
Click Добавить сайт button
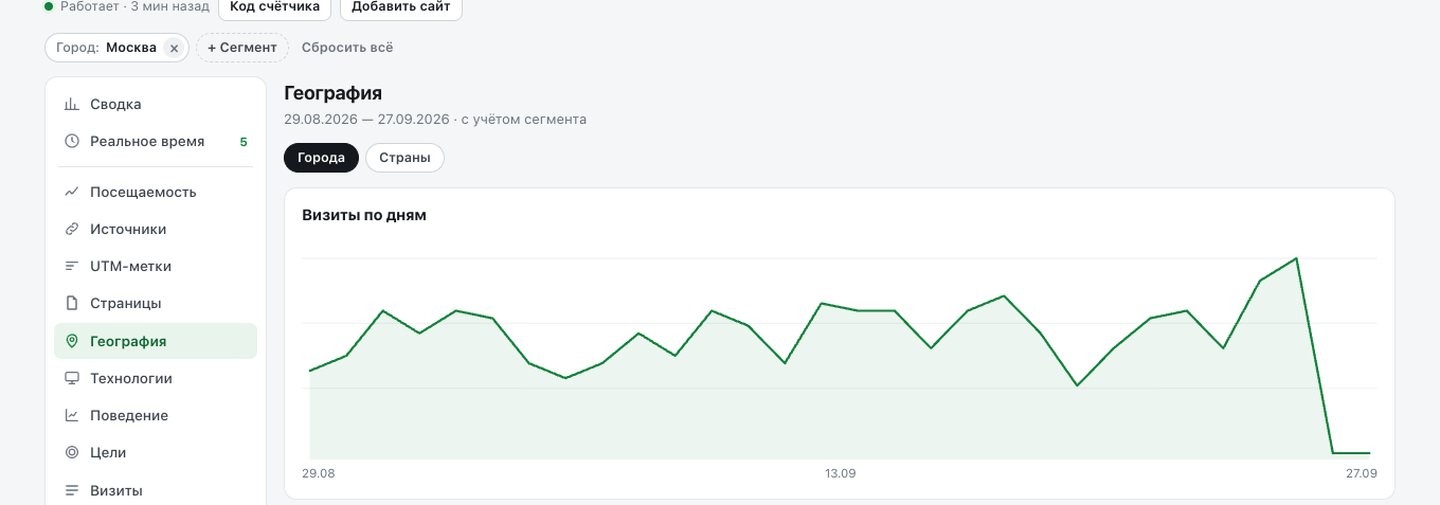click(401, 7)
